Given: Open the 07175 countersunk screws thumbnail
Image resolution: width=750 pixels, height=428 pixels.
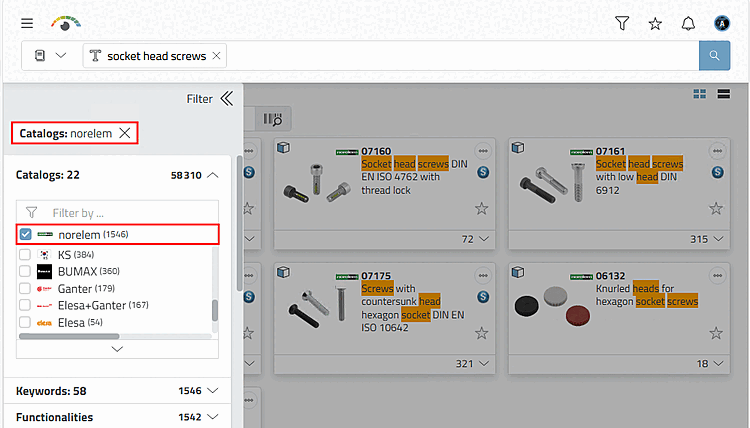Looking at the screenshot, I should tap(317, 306).
